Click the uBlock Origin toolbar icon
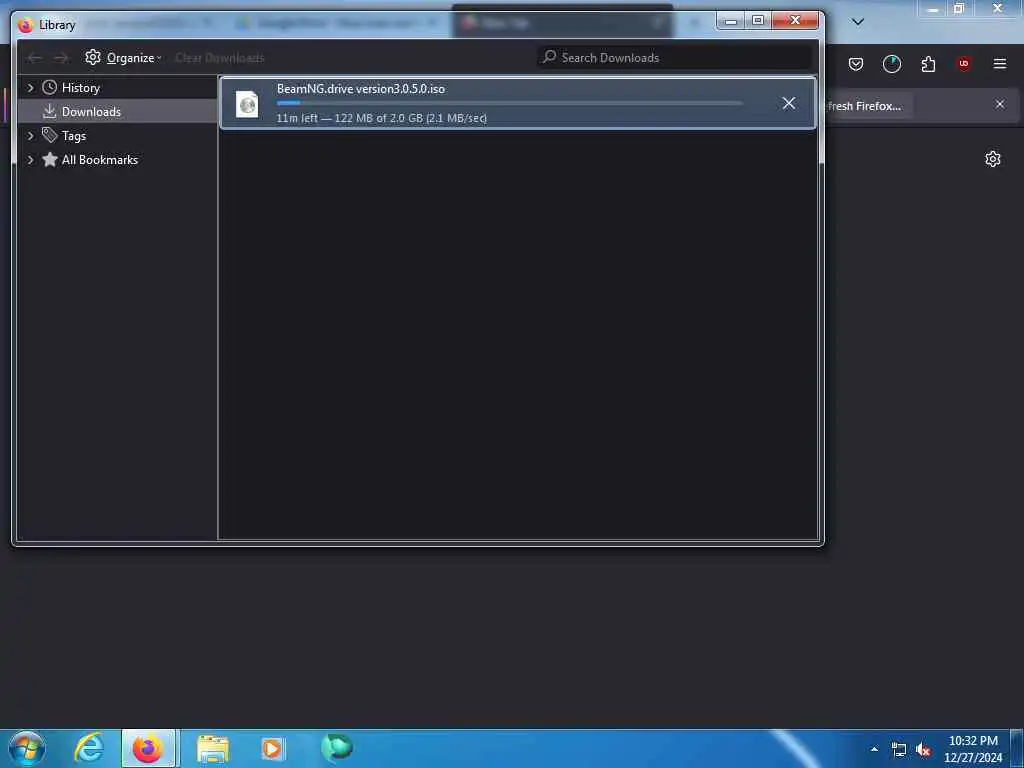Screen dimensions: 1024x768 [963, 64]
